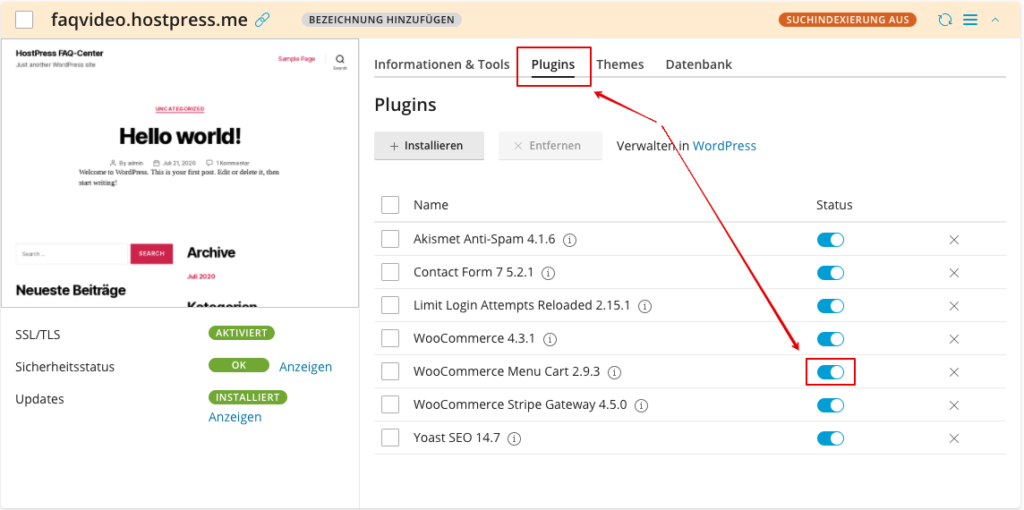Click the Entfernen button
This screenshot has height=510, width=1024.
point(550,146)
